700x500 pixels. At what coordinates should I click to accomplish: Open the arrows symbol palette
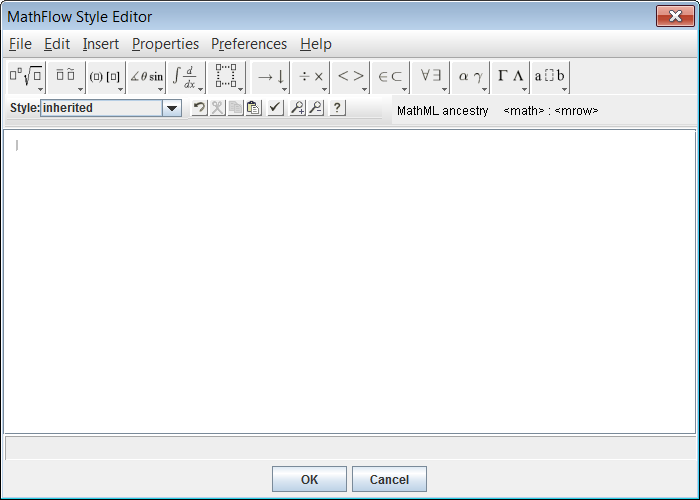tap(270, 76)
